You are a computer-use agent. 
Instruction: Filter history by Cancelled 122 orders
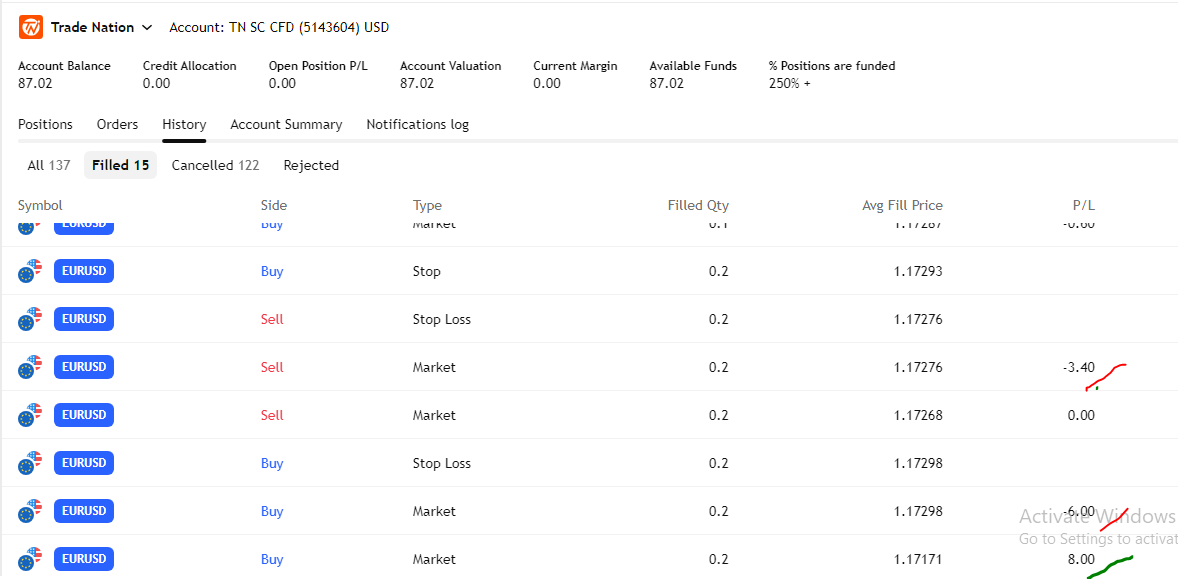(215, 165)
